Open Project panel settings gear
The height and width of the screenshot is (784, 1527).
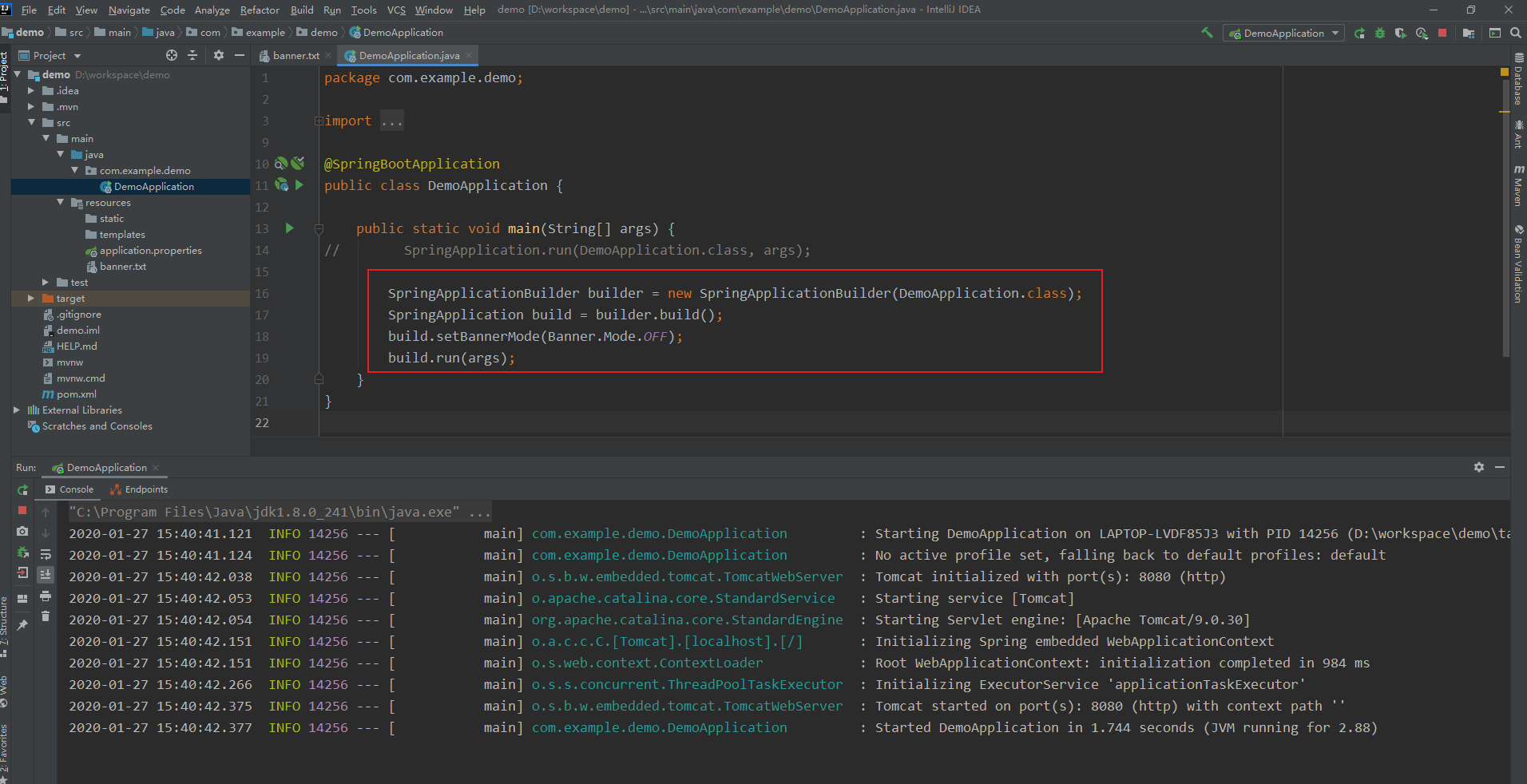[x=219, y=55]
